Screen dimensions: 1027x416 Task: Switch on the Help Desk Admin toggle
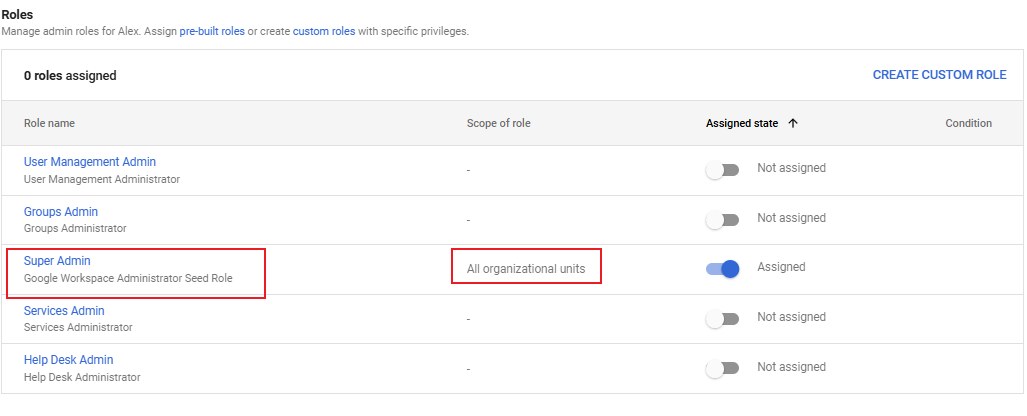(722, 368)
